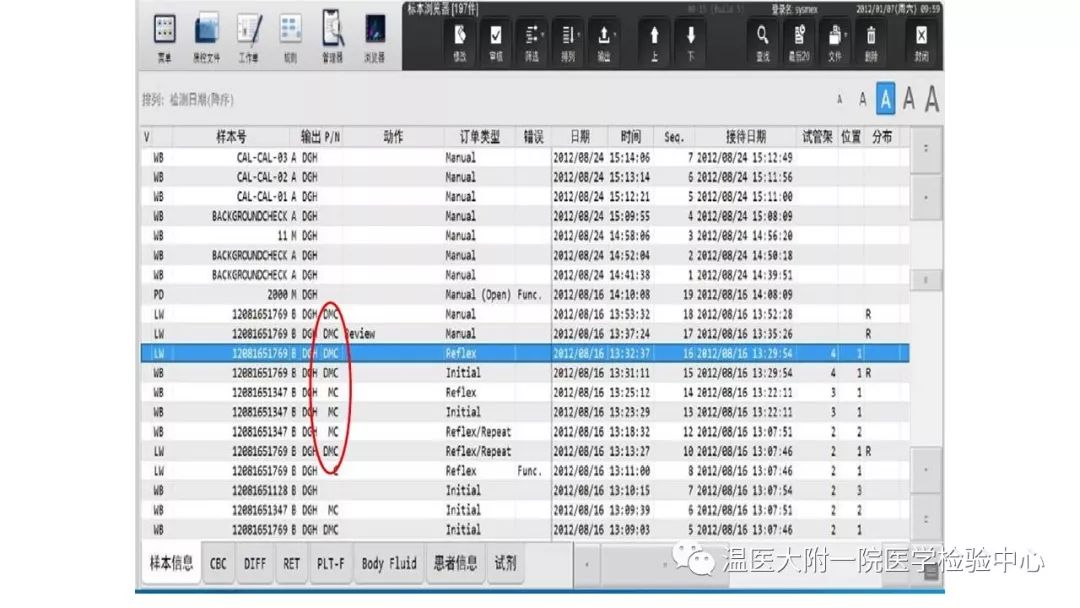Switch to the RET tab
The height and width of the screenshot is (608, 1080).
291,563
